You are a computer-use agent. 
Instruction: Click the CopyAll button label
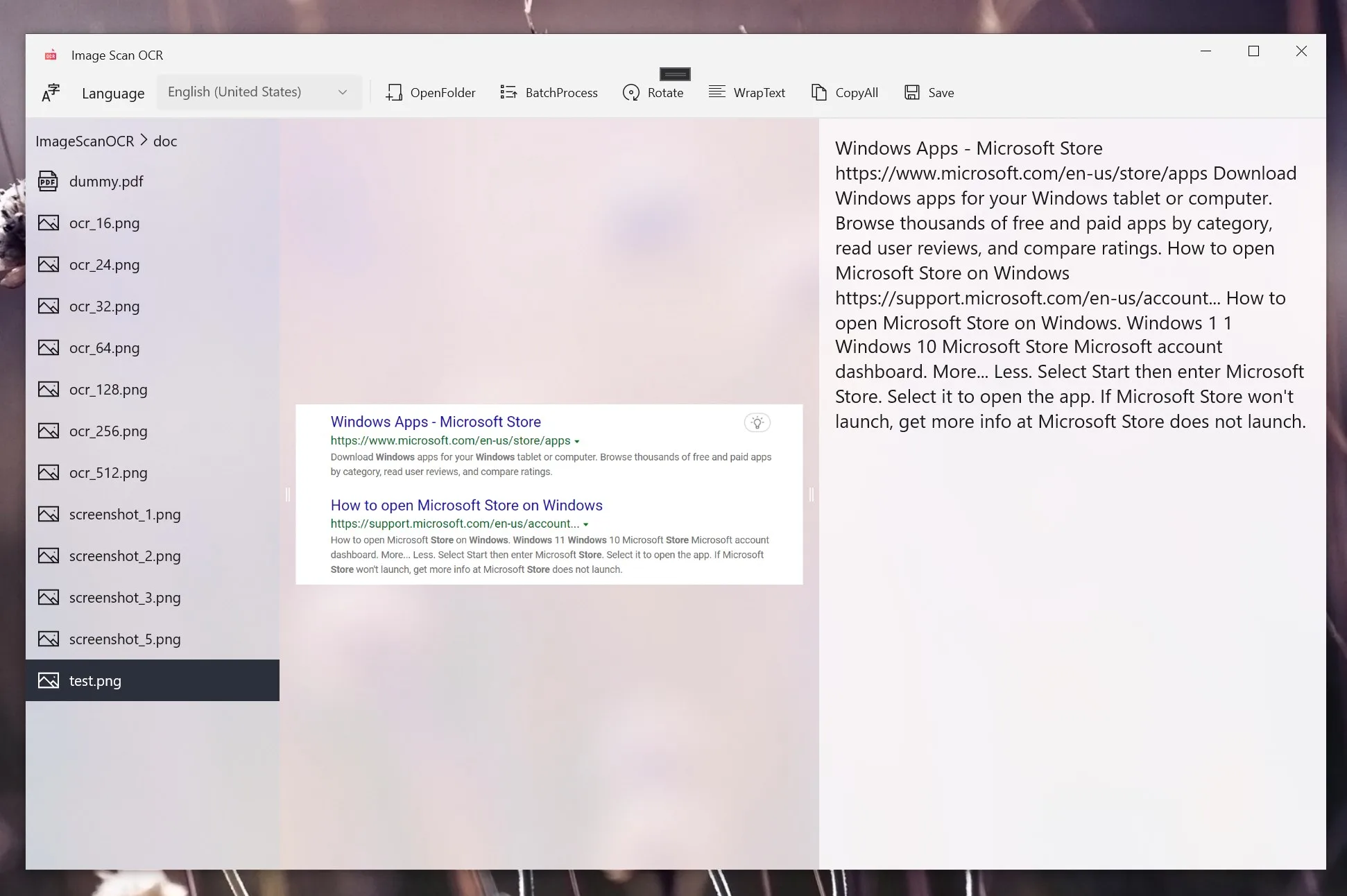pyautogui.click(x=857, y=93)
